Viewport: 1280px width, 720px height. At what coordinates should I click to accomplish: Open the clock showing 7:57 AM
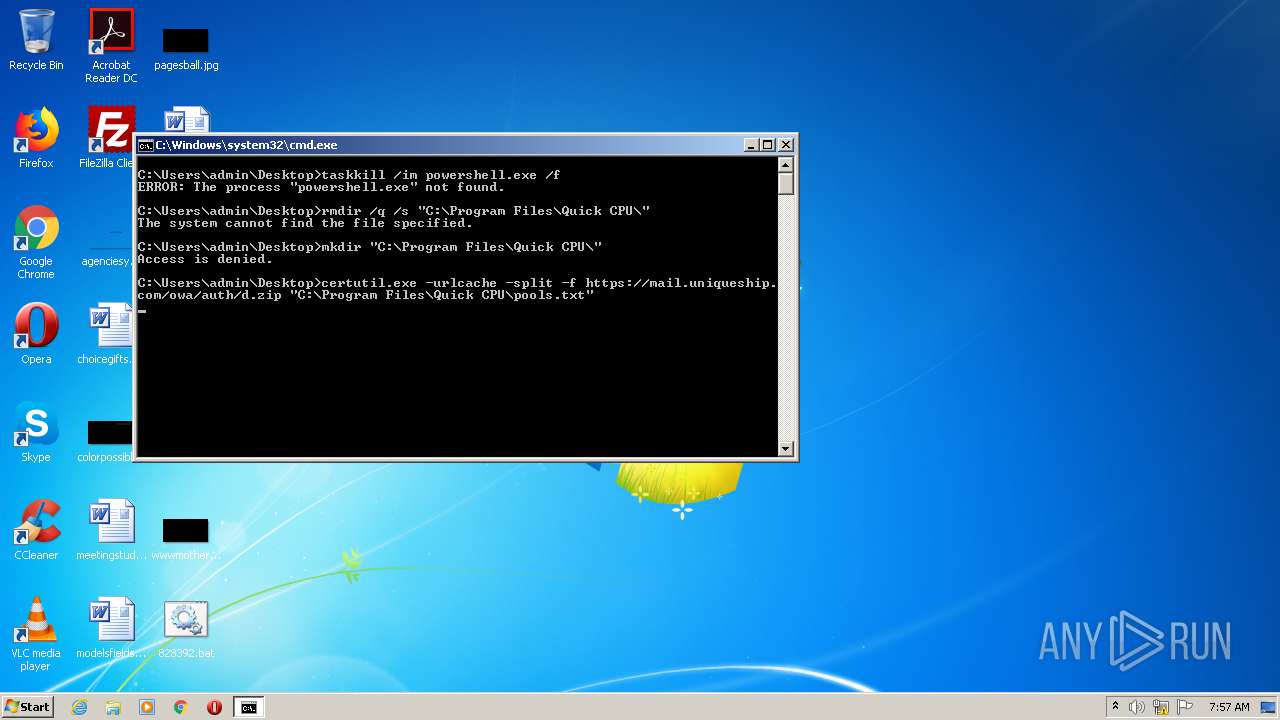1229,707
